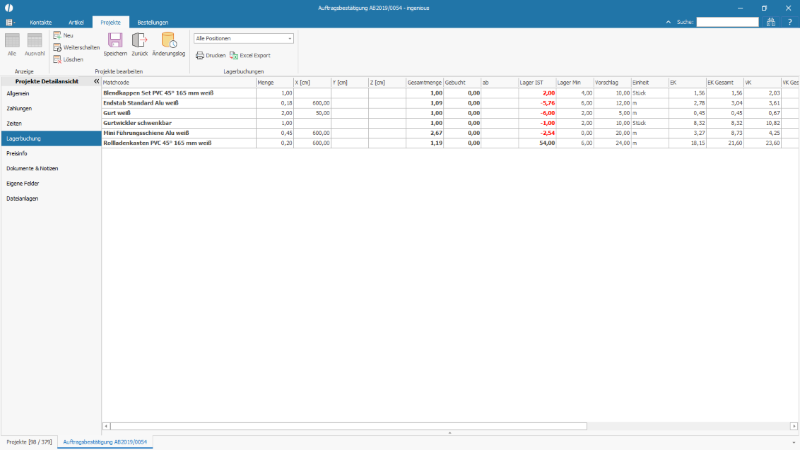This screenshot has height=450, width=800.
Task: Sort by the EK Gesamt column header
Action: tap(725, 82)
